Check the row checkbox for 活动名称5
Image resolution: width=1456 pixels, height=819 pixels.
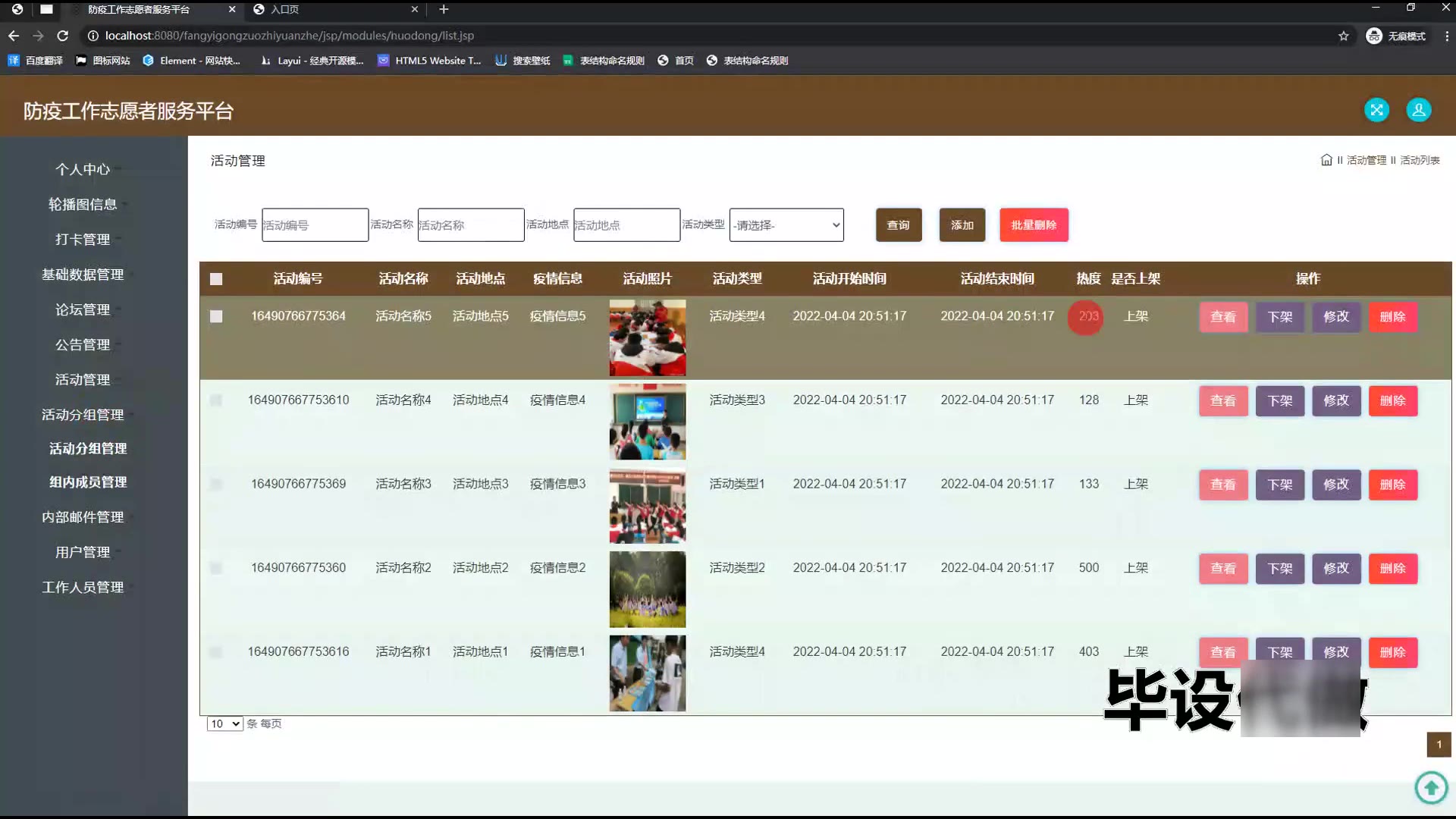coord(216,316)
